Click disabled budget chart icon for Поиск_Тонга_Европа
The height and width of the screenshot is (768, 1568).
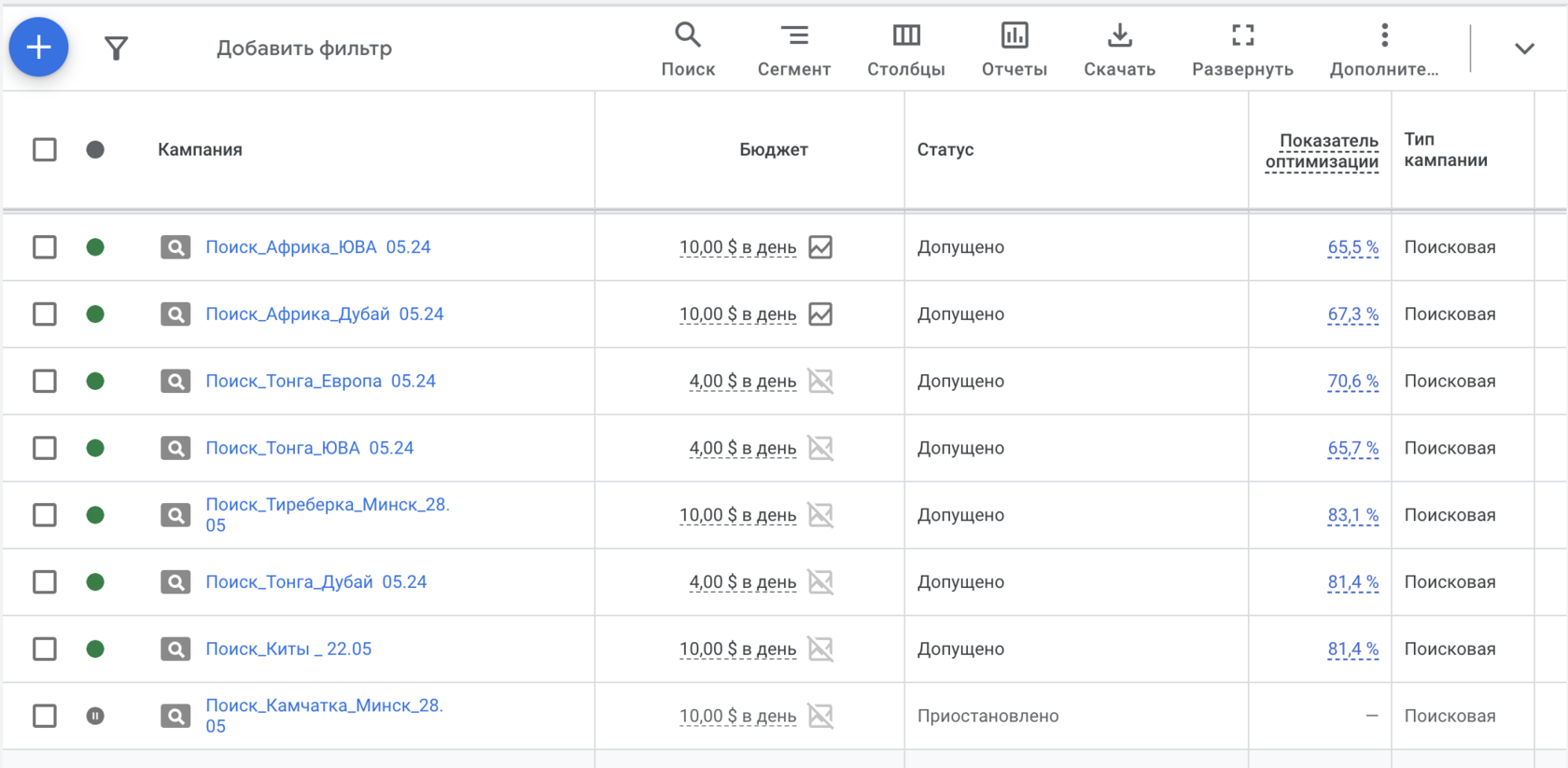point(820,381)
